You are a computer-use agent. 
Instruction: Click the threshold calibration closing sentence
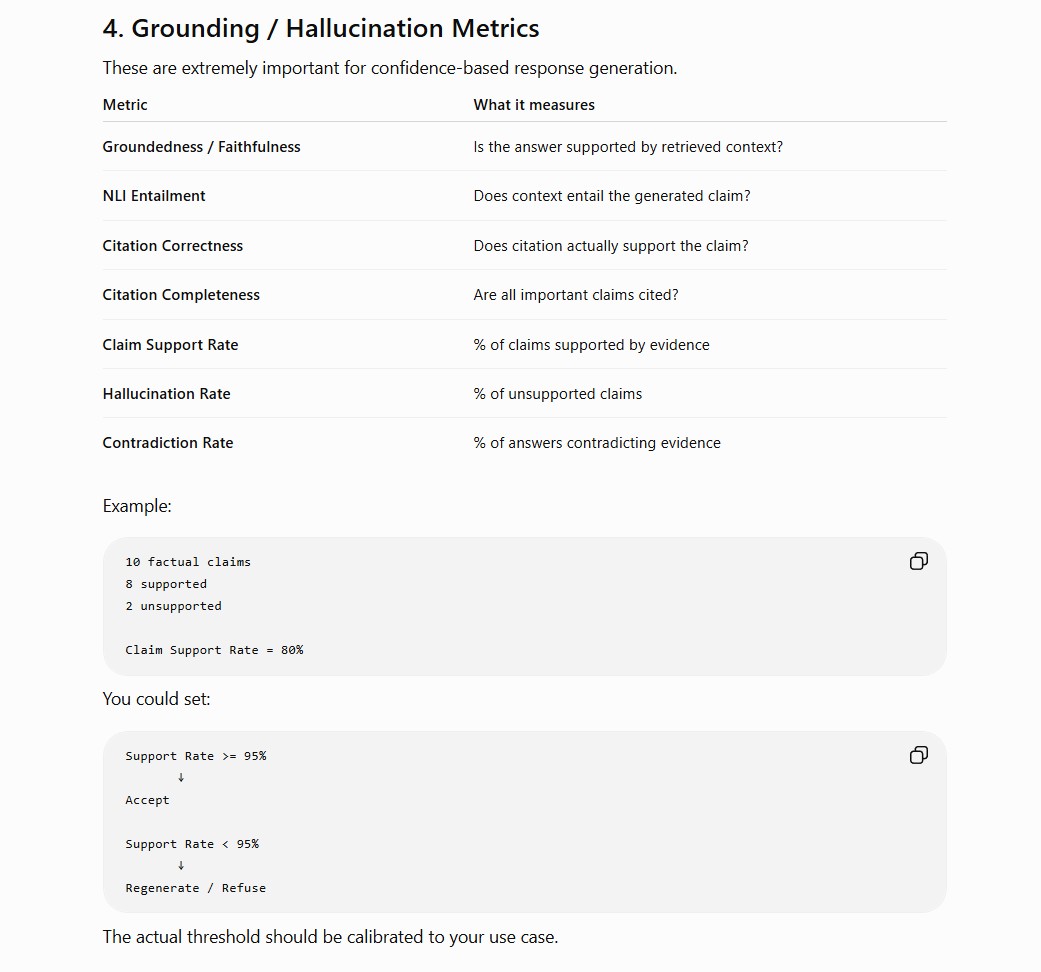click(x=330, y=937)
